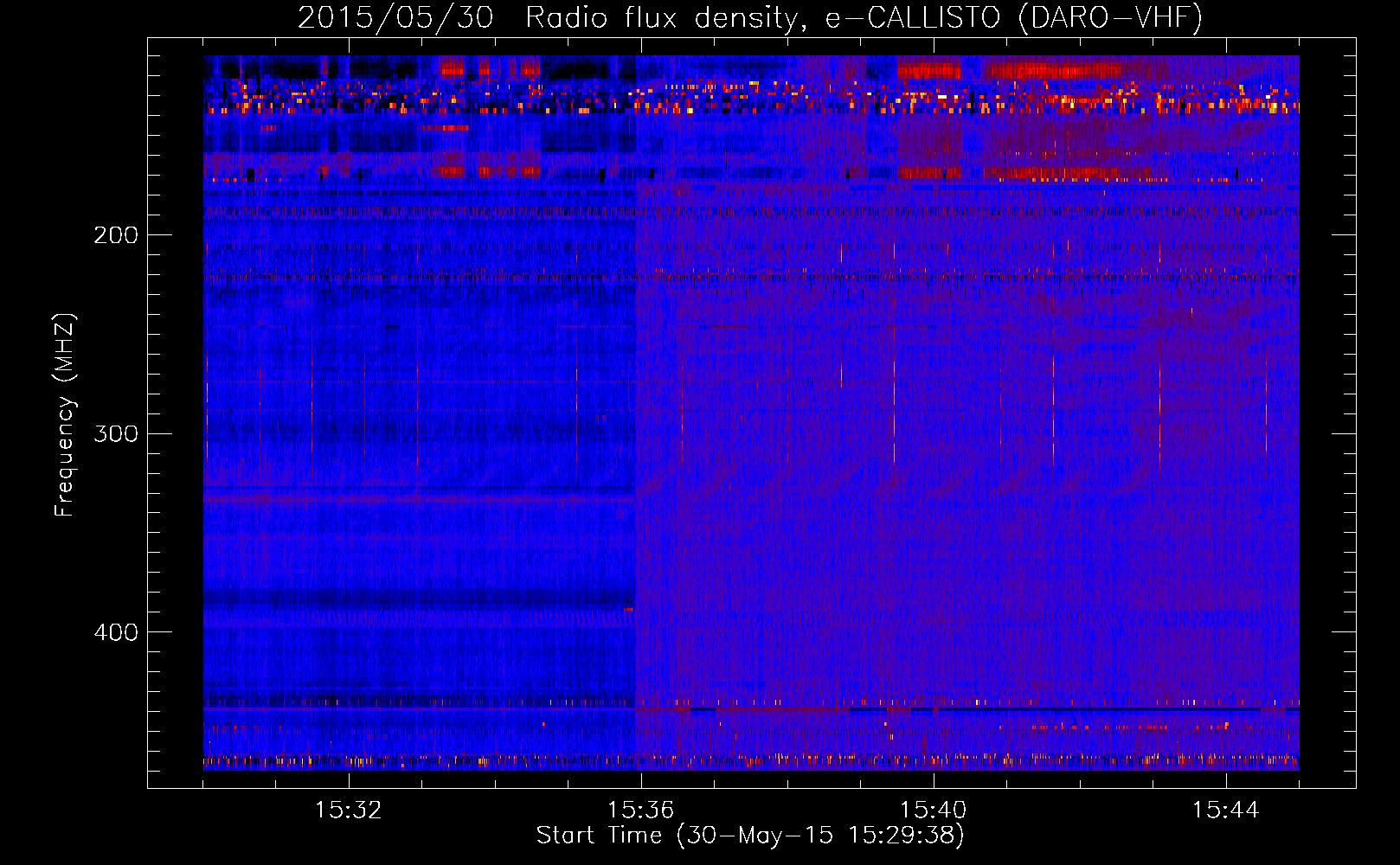Image resolution: width=1400 pixels, height=865 pixels.
Task: Click the 15:36 time tick label
Action: coord(640,811)
